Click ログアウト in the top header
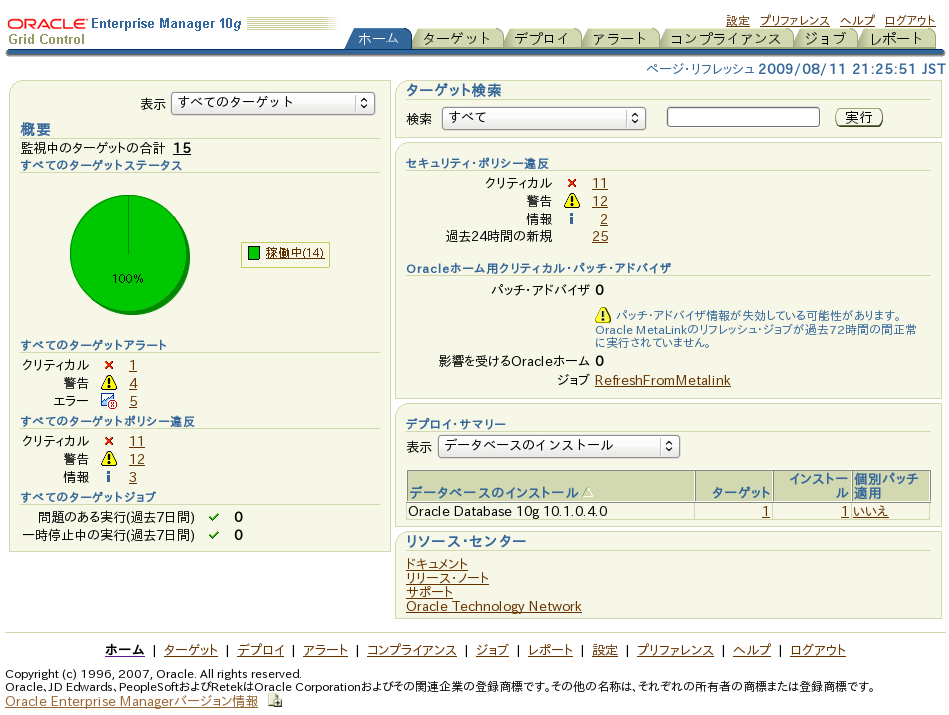The height and width of the screenshot is (715, 949). (910, 21)
